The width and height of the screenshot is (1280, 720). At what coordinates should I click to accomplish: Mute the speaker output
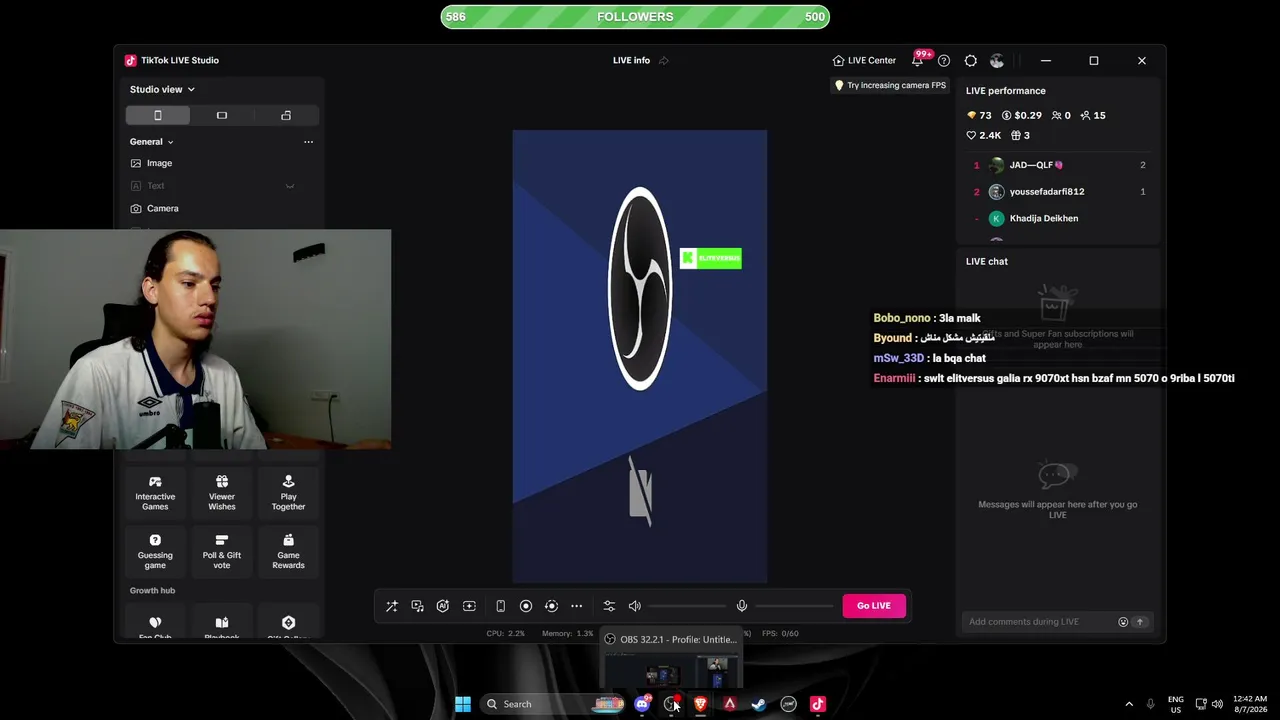pos(635,606)
